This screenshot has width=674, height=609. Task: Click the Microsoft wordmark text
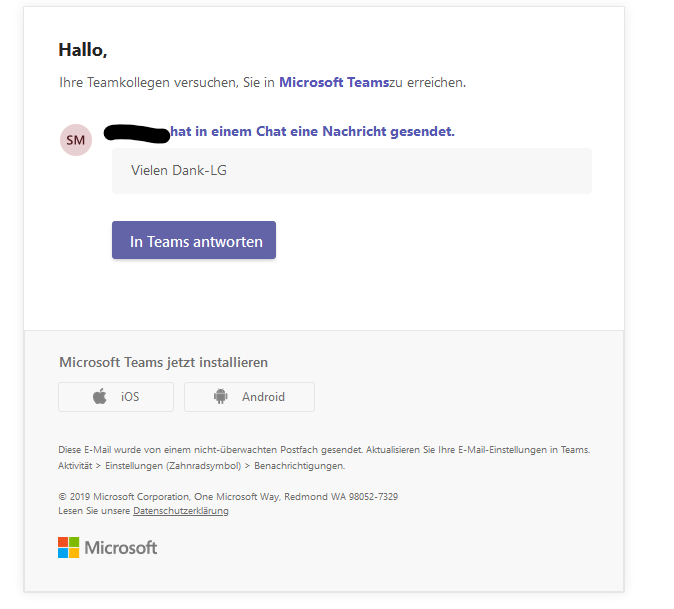pyautogui.click(x=121, y=548)
